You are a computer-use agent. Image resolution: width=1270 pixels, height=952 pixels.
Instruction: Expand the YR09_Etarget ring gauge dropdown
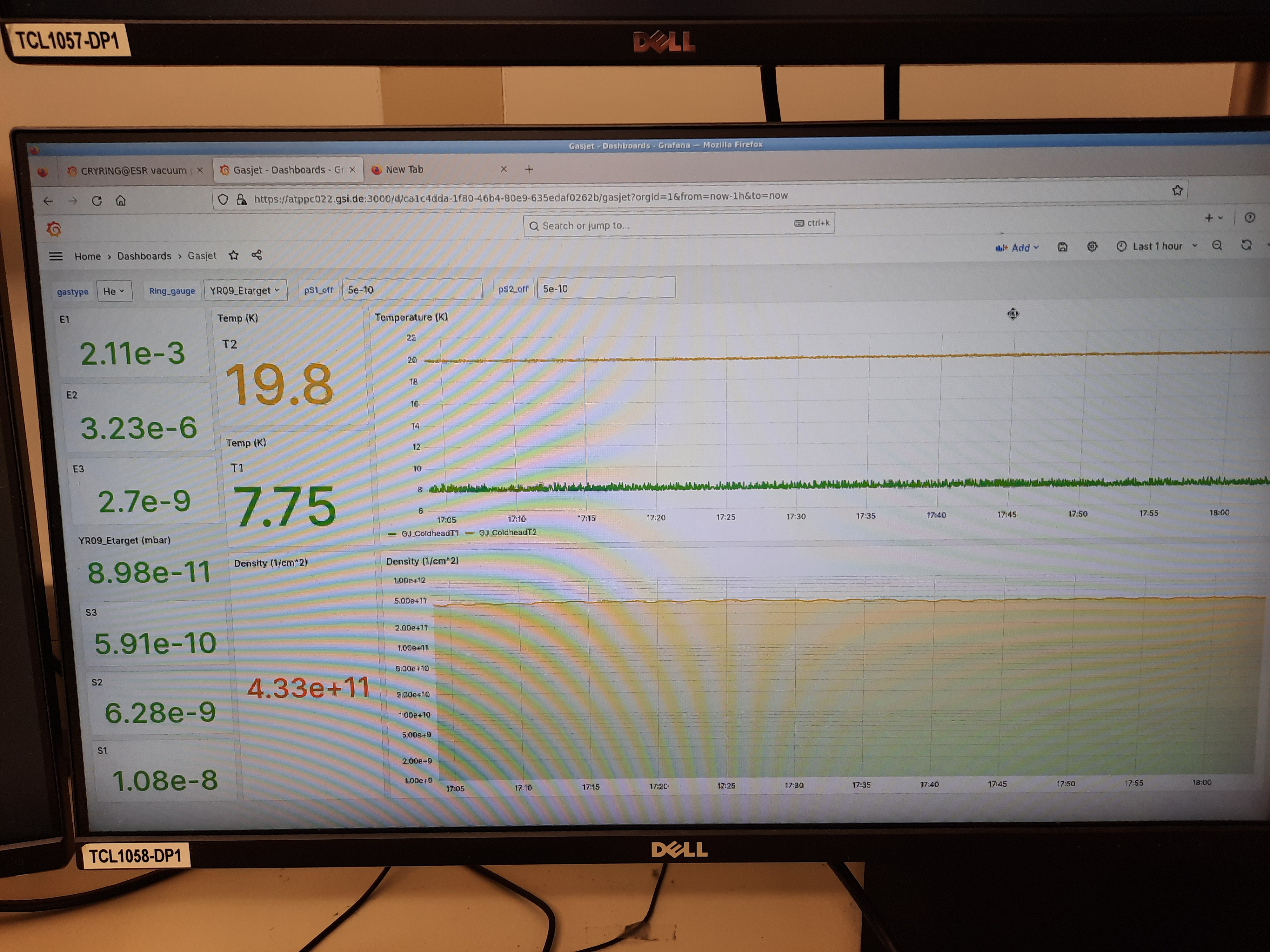(244, 290)
